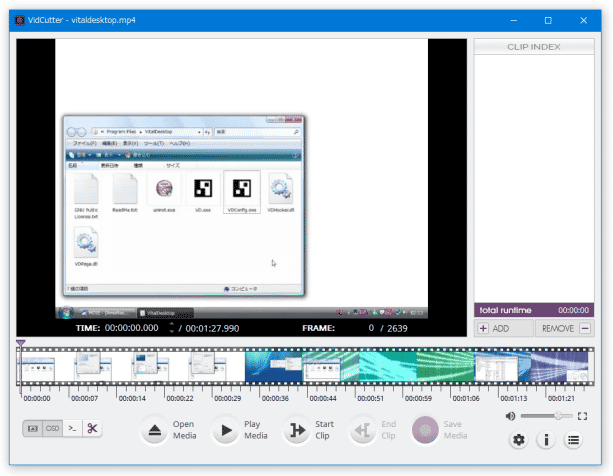Click the VidCutter title bar app icon
Image resolution: width=613 pixels, height=476 pixels.
point(20,20)
